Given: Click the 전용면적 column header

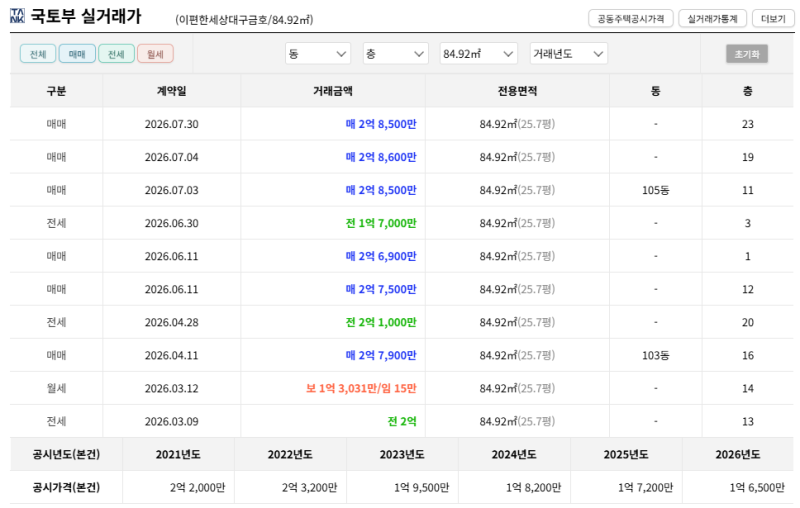Looking at the screenshot, I should (517, 91).
